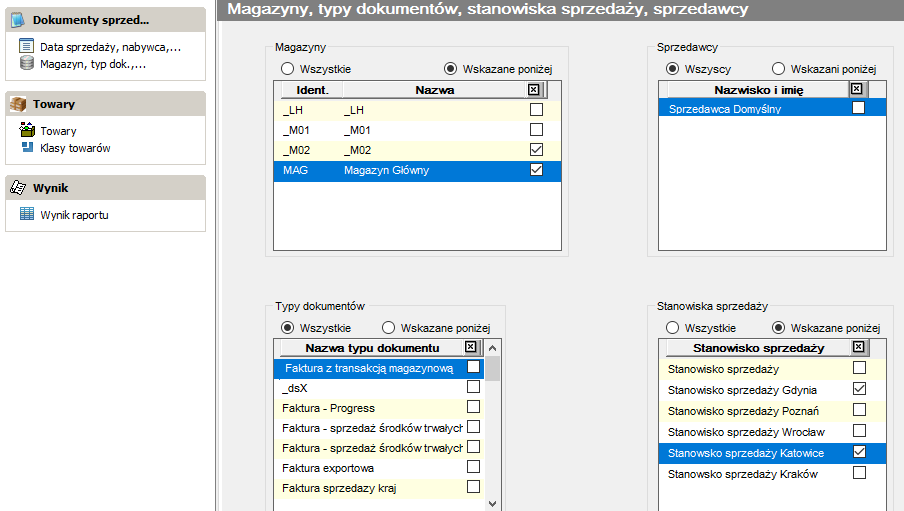Click scroll up arrow in document types list
904x511 pixels.
point(492,348)
